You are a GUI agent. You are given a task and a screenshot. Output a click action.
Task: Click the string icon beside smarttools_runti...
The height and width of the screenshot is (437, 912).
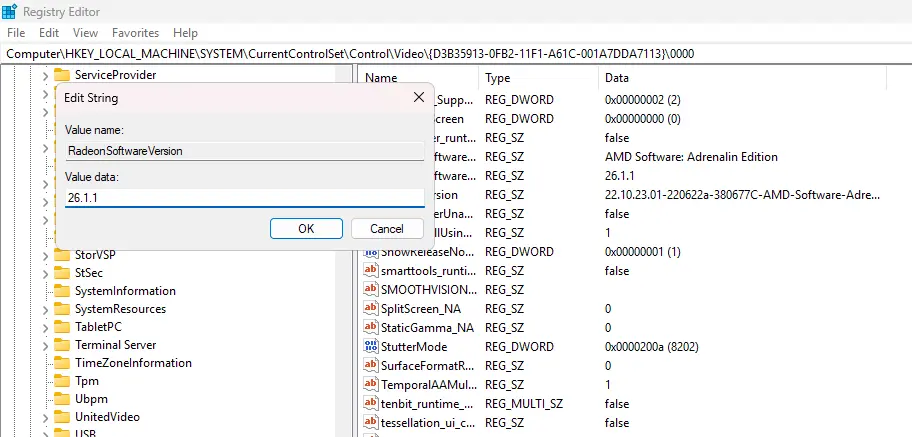coord(370,271)
